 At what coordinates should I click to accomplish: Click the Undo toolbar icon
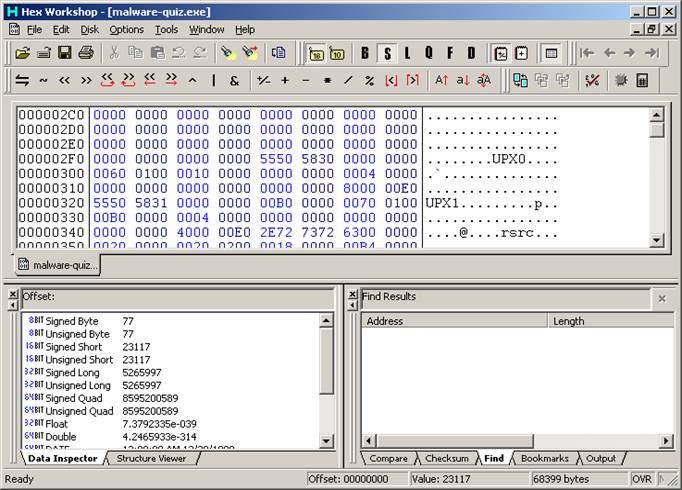pyautogui.click(x=178, y=53)
